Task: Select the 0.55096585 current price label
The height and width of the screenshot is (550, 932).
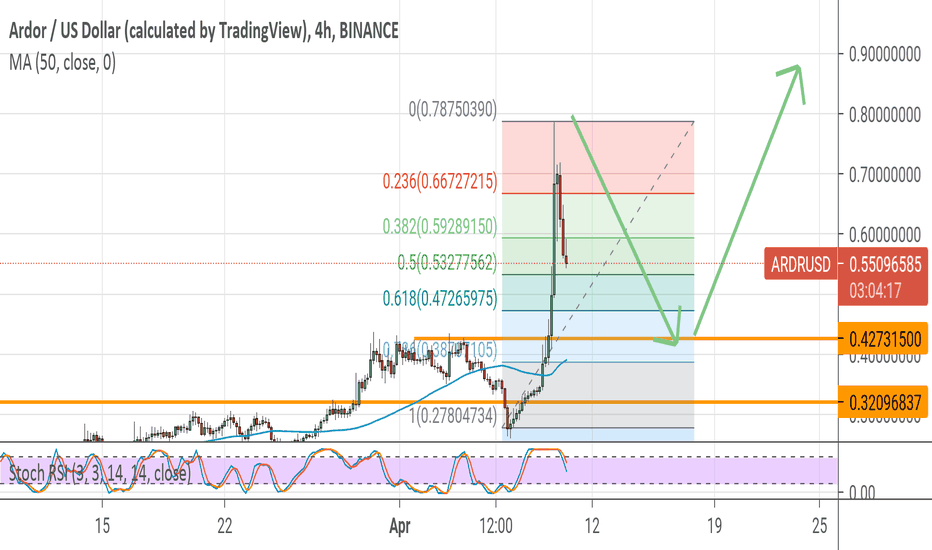Action: point(886,264)
